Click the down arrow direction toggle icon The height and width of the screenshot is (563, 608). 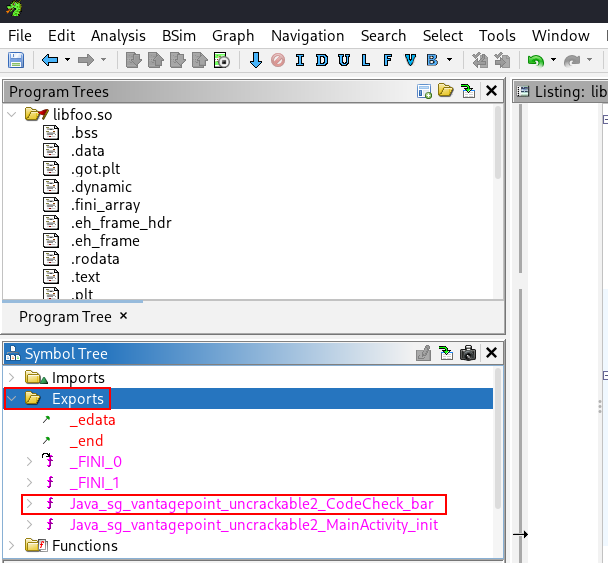[x=255, y=60]
